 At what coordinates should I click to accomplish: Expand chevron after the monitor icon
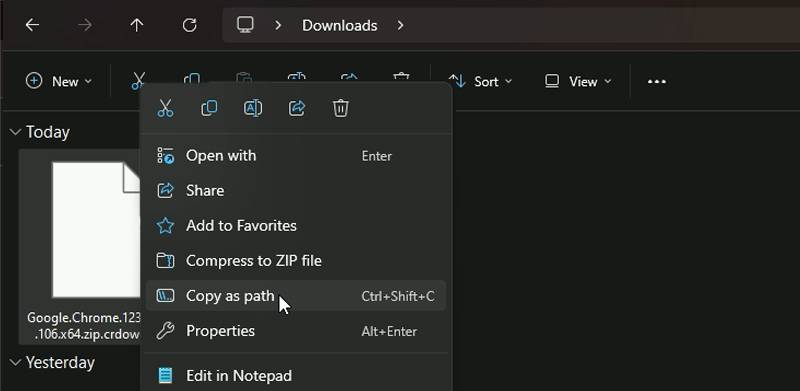coord(278,25)
